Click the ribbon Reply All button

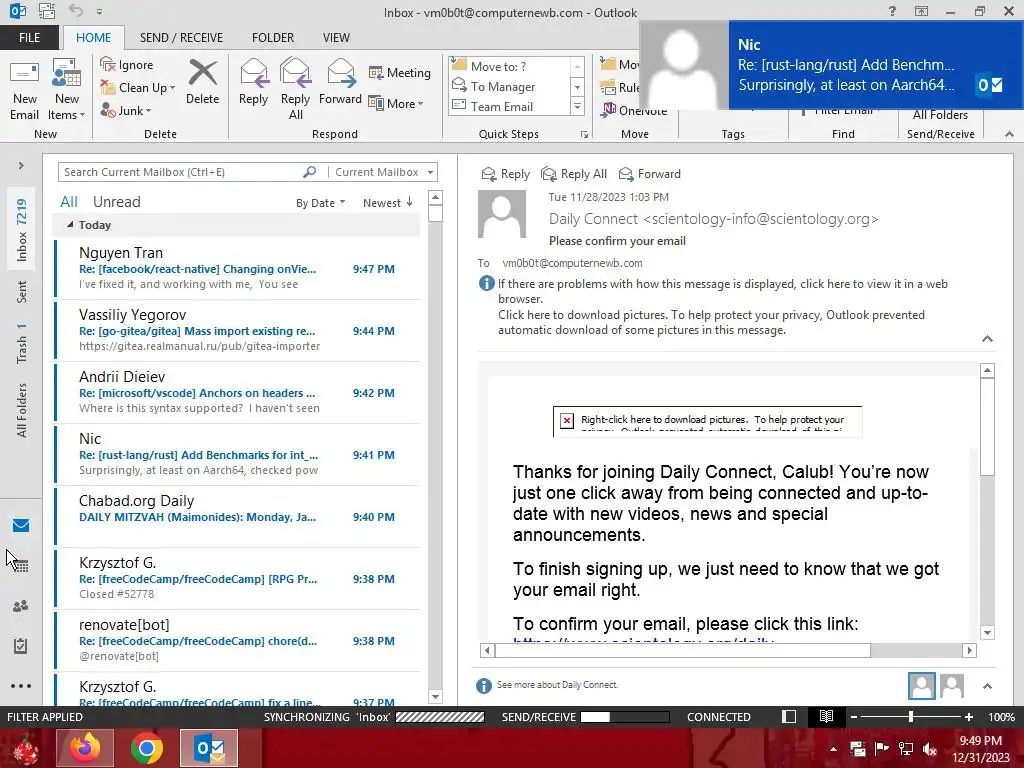pos(295,89)
